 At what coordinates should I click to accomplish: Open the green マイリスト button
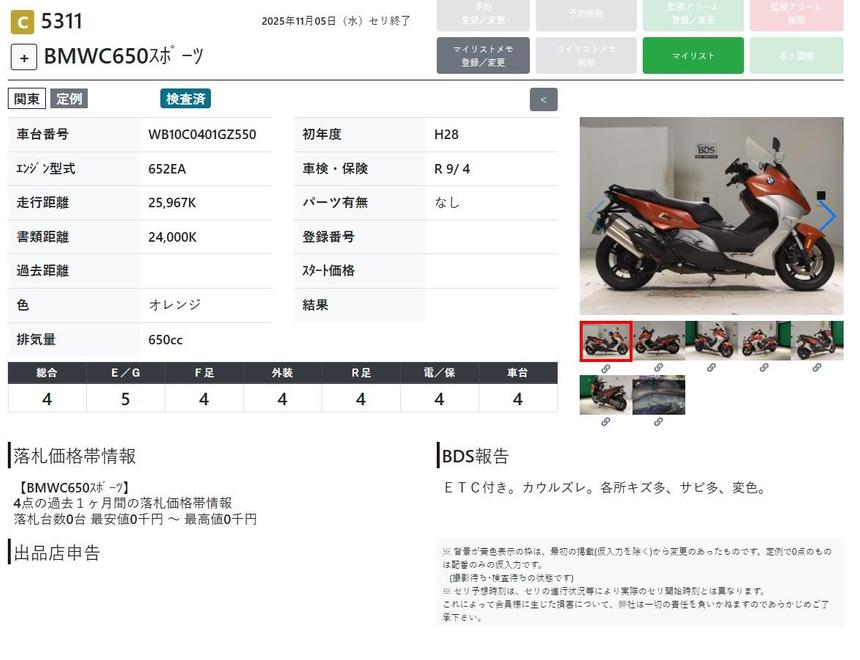(693, 56)
